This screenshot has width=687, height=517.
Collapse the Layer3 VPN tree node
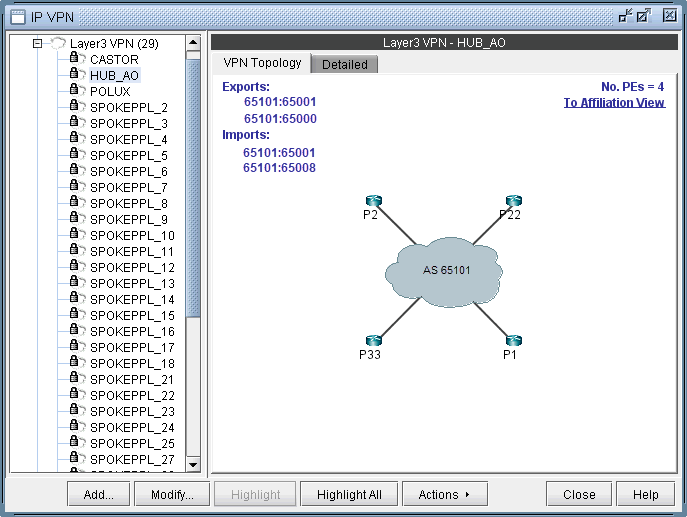tap(37, 44)
